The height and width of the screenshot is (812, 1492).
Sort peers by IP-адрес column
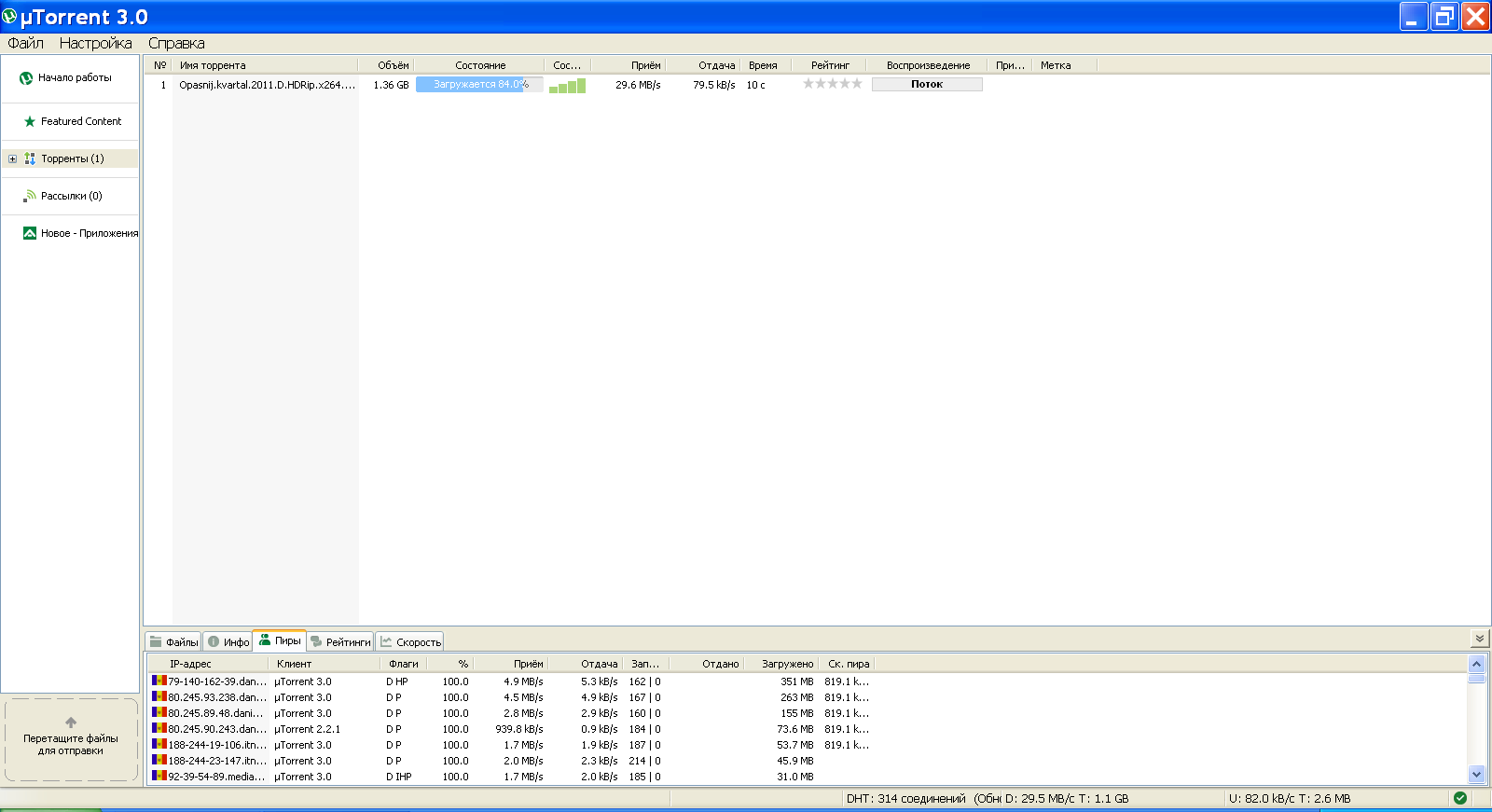pos(209,664)
